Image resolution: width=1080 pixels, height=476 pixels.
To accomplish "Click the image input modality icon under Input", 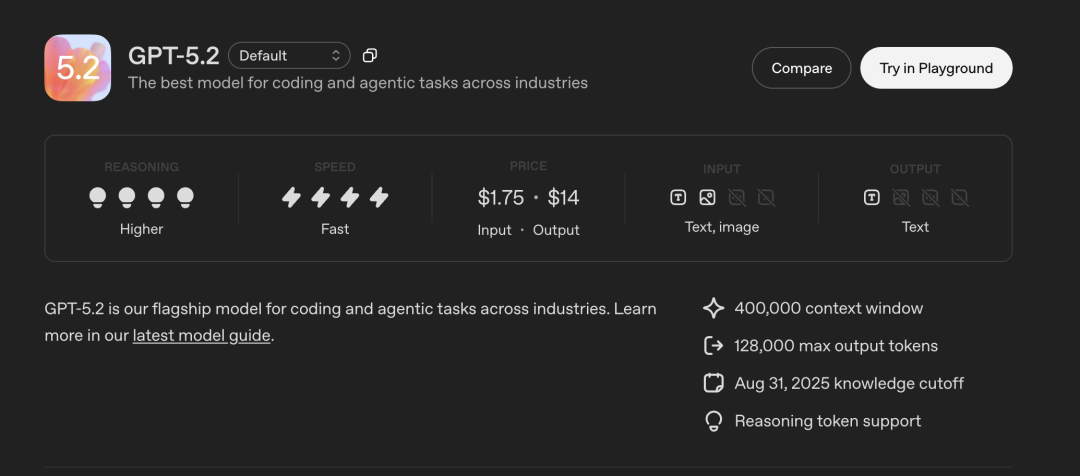I will [x=707, y=198].
